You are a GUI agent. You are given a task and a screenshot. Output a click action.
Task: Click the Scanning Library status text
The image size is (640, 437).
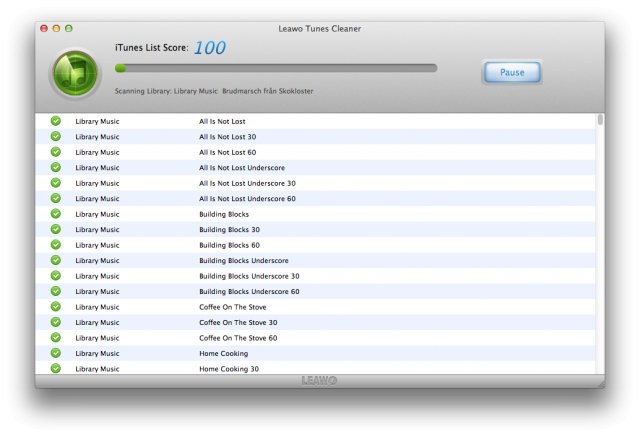(x=214, y=91)
